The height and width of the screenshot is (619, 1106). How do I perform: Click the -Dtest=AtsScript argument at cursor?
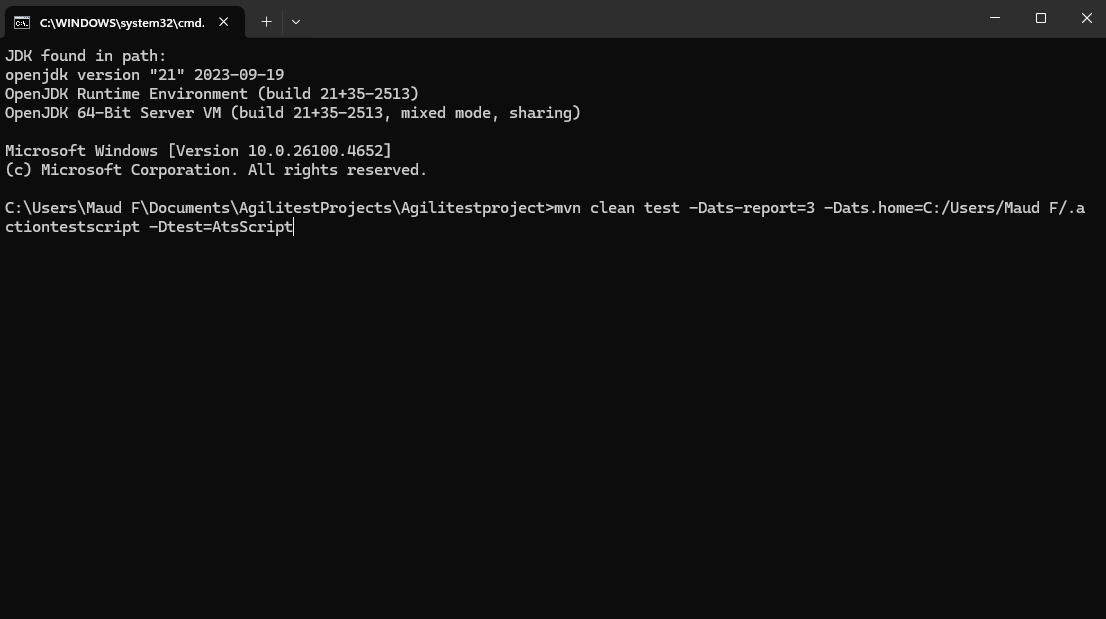[x=221, y=227]
